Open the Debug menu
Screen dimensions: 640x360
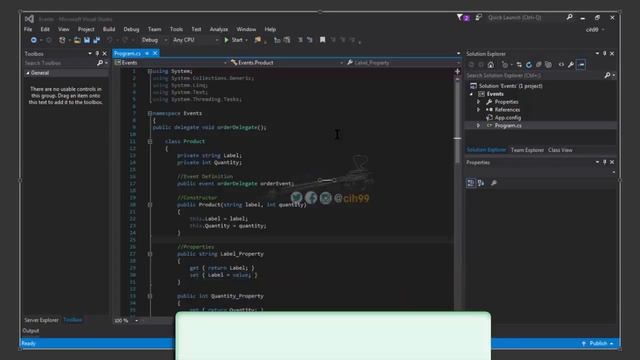131,29
